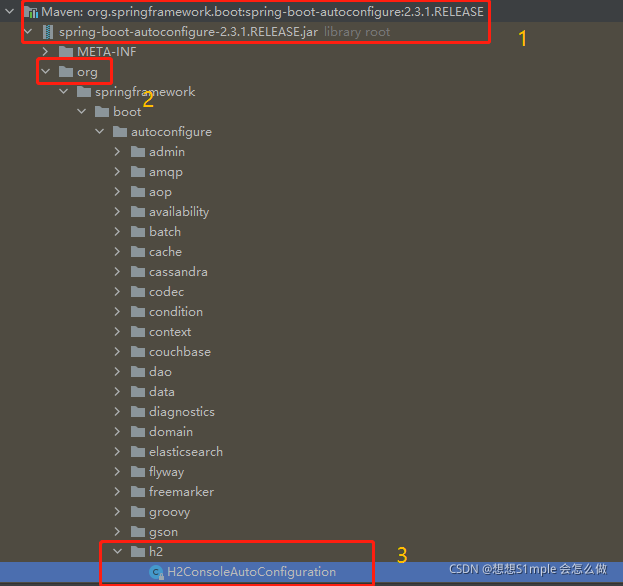Click the boot folder icon
The width and height of the screenshot is (623, 586).
click(x=102, y=112)
